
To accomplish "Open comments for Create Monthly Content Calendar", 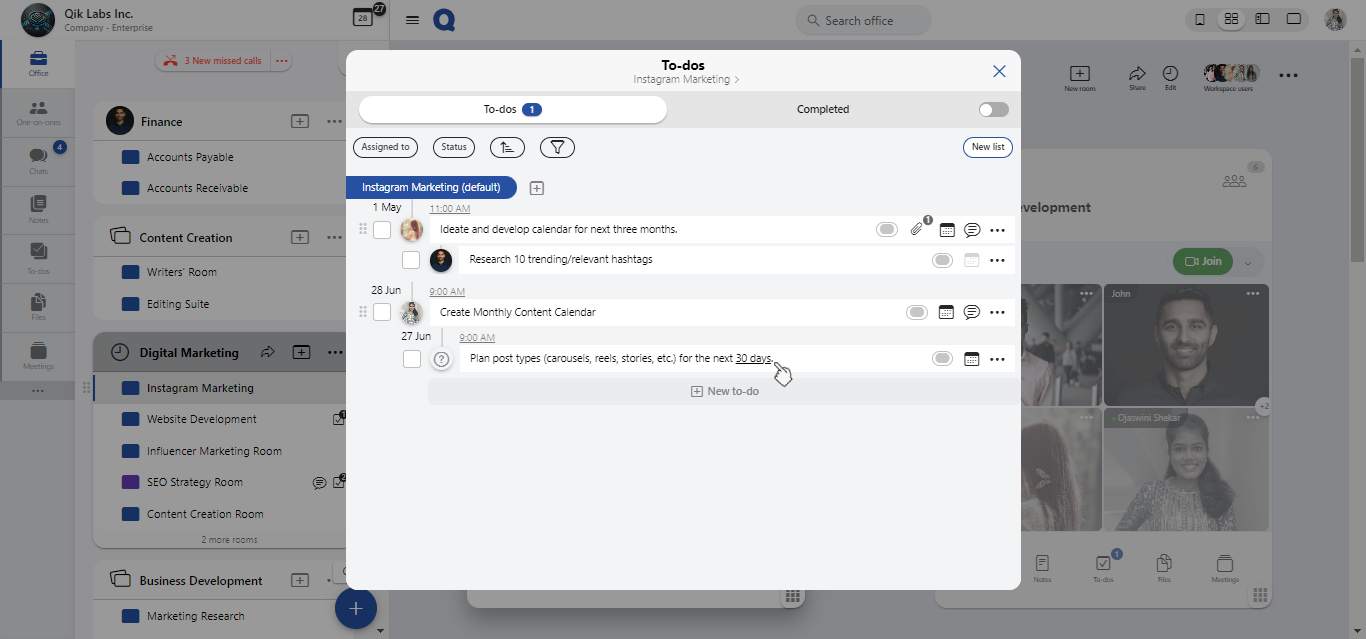I will coord(971,312).
